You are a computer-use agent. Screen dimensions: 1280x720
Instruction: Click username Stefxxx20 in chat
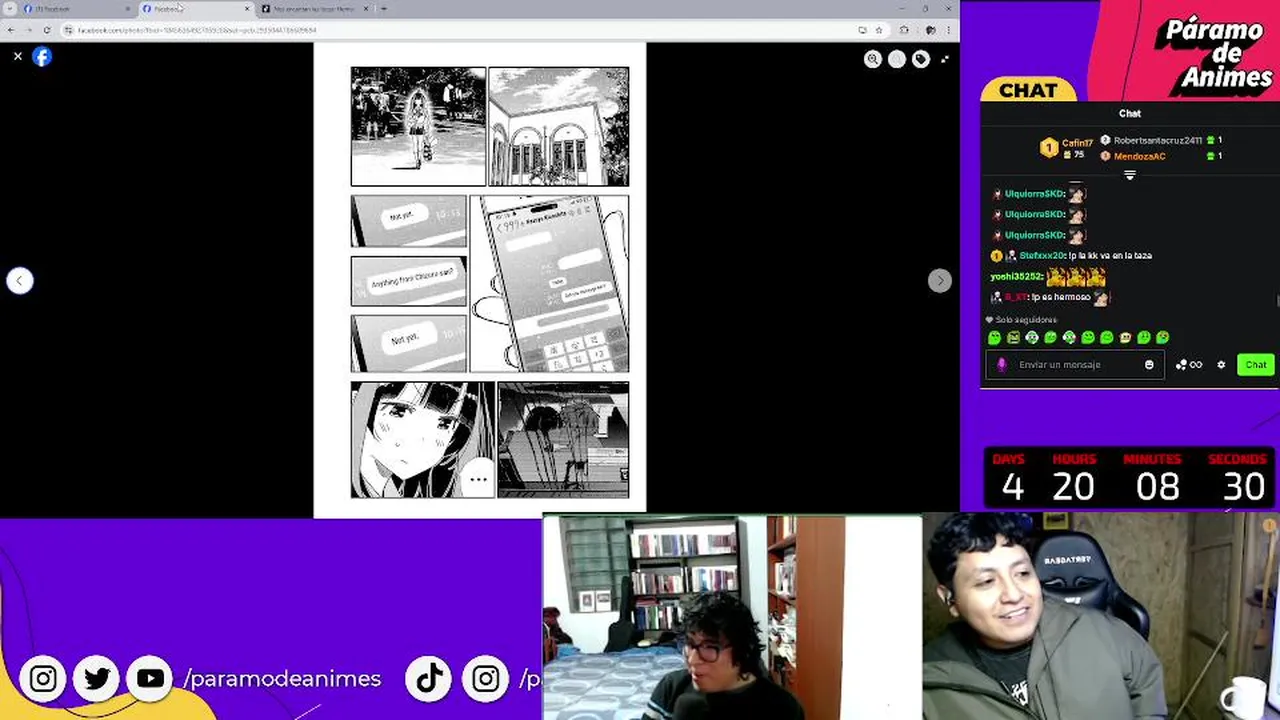coord(1042,256)
